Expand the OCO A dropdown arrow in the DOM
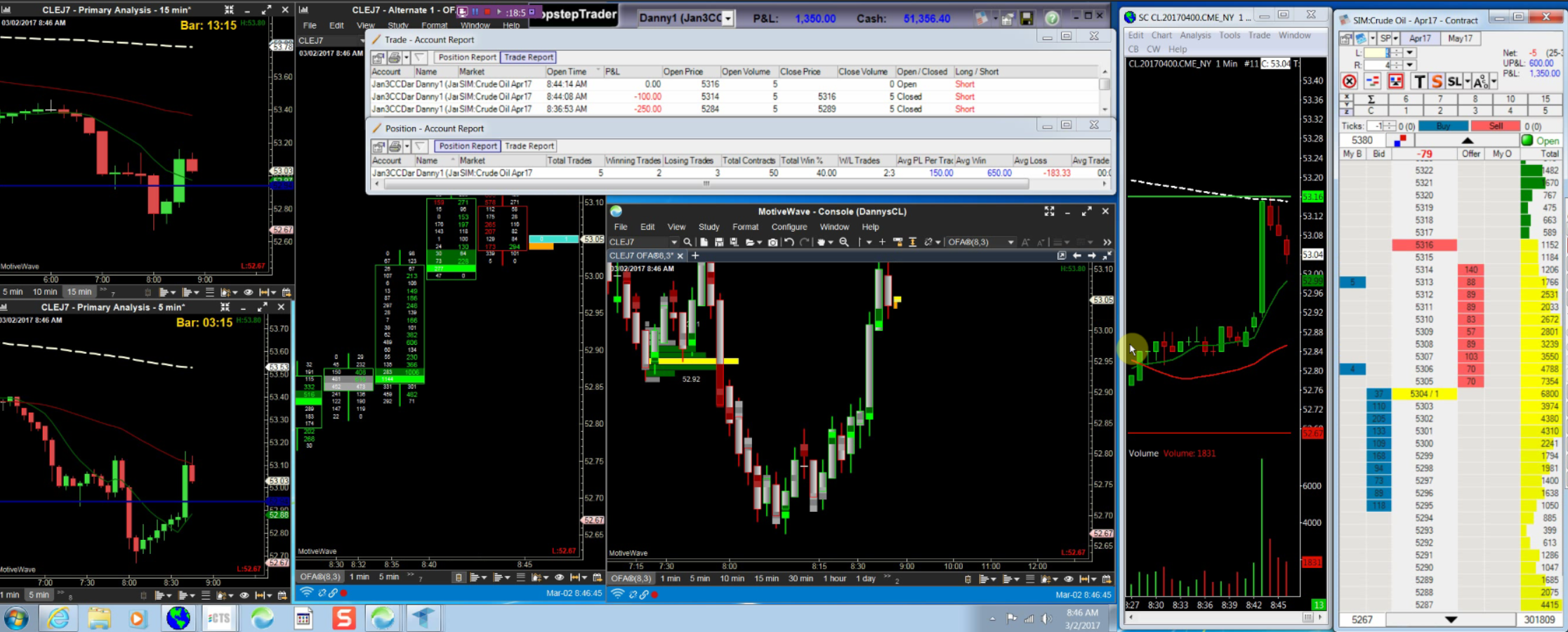 pyautogui.click(x=1494, y=82)
